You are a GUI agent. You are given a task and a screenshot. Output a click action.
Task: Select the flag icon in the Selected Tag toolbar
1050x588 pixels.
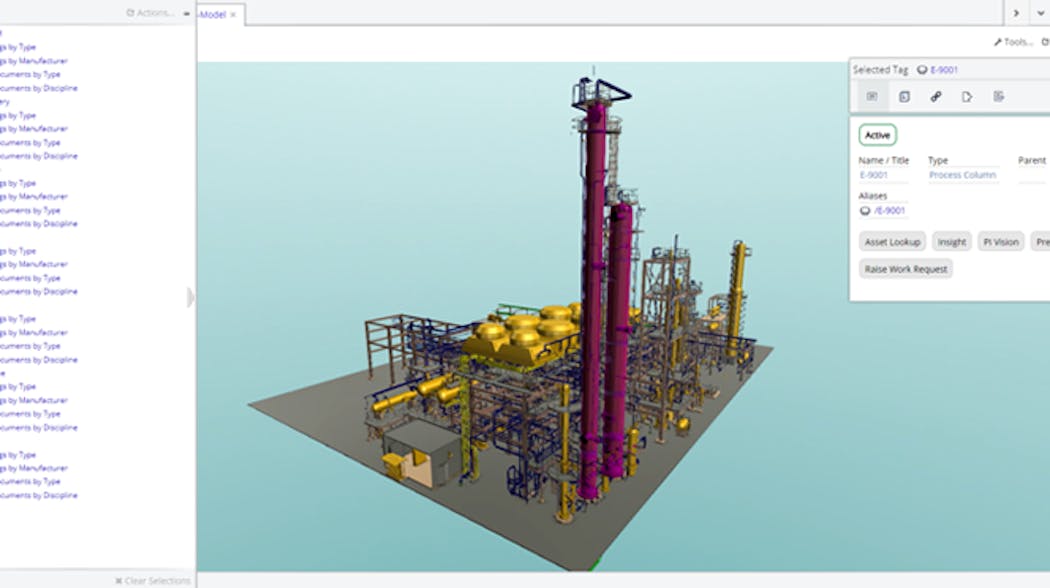(x=967, y=97)
